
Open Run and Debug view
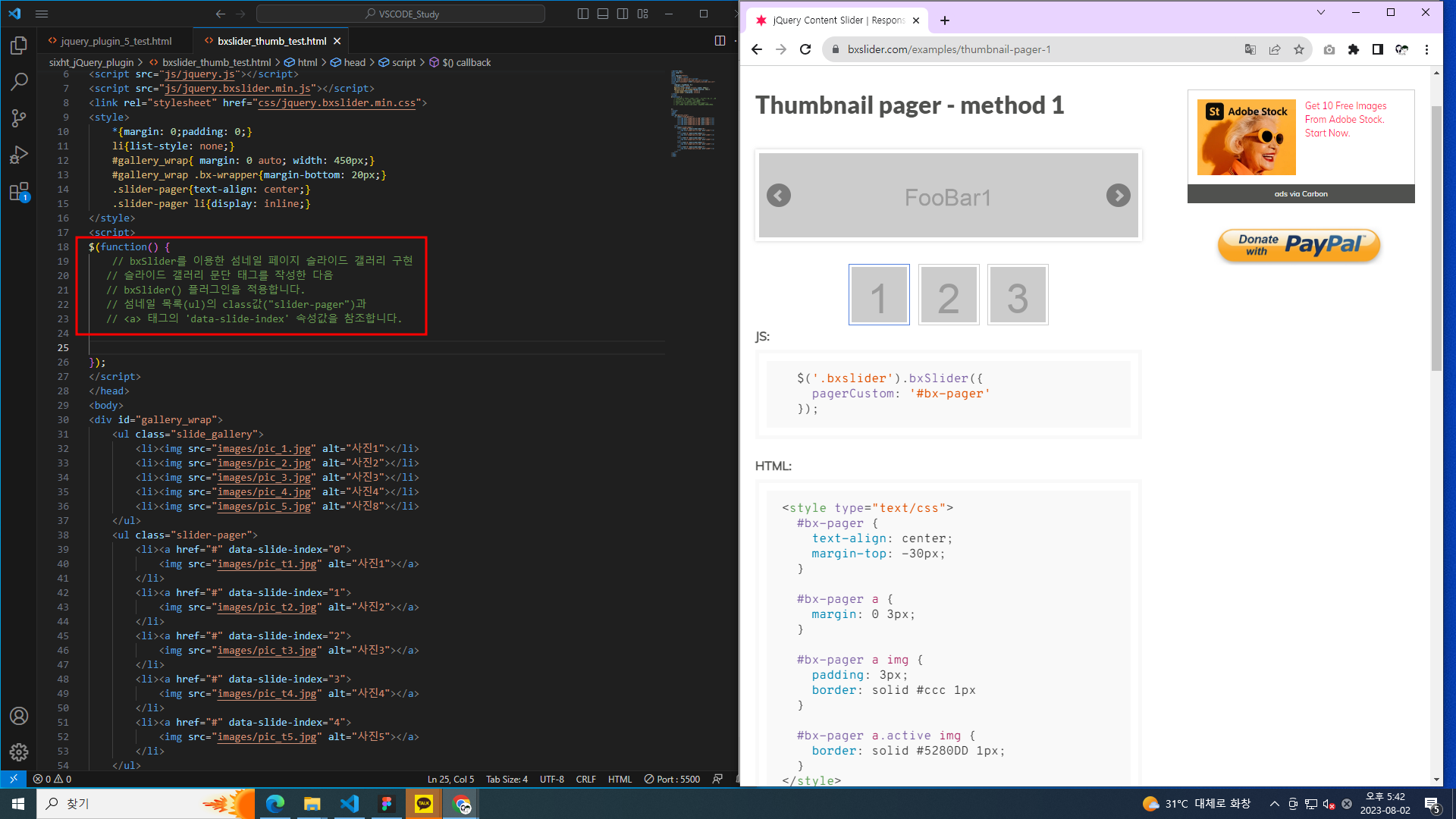19,155
